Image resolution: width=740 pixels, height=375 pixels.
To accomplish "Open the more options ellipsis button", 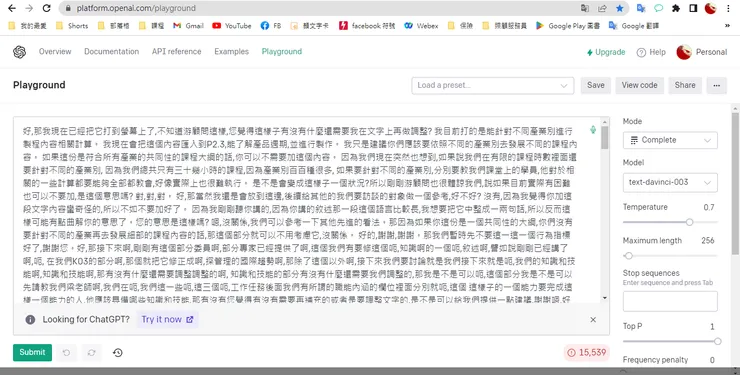I will point(716,85).
